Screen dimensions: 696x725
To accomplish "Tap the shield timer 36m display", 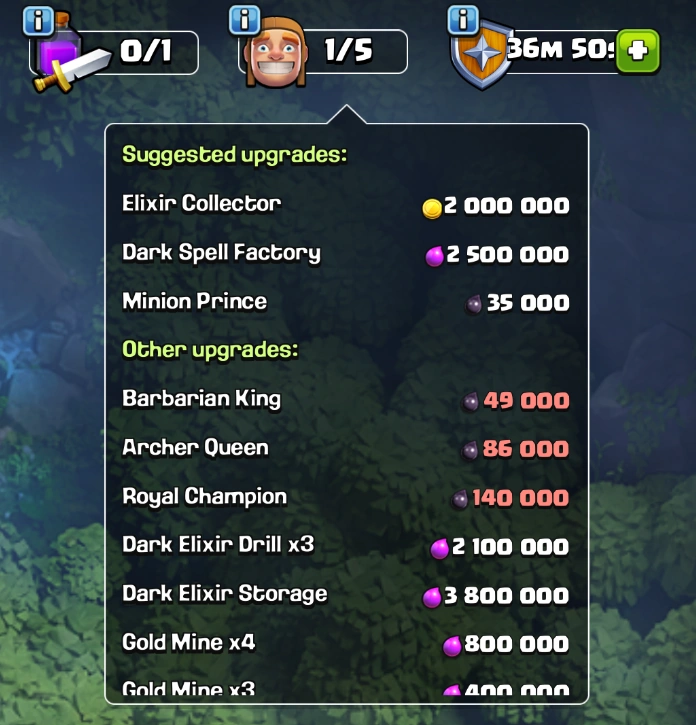I will point(562,48).
